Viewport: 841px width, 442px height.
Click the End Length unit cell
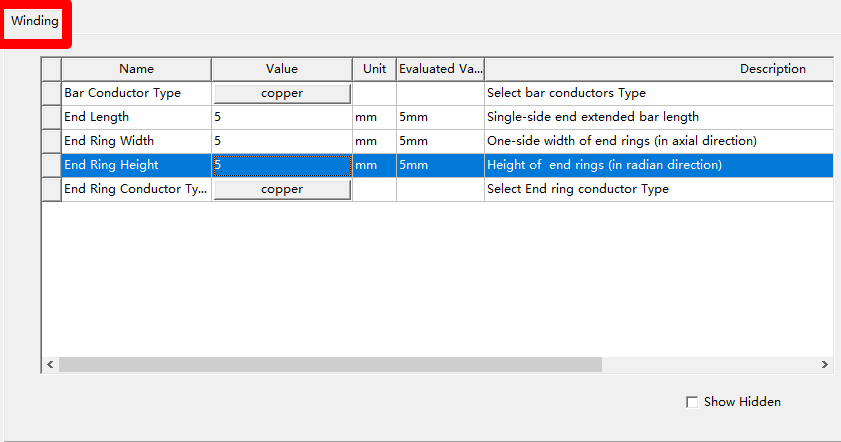pos(374,117)
